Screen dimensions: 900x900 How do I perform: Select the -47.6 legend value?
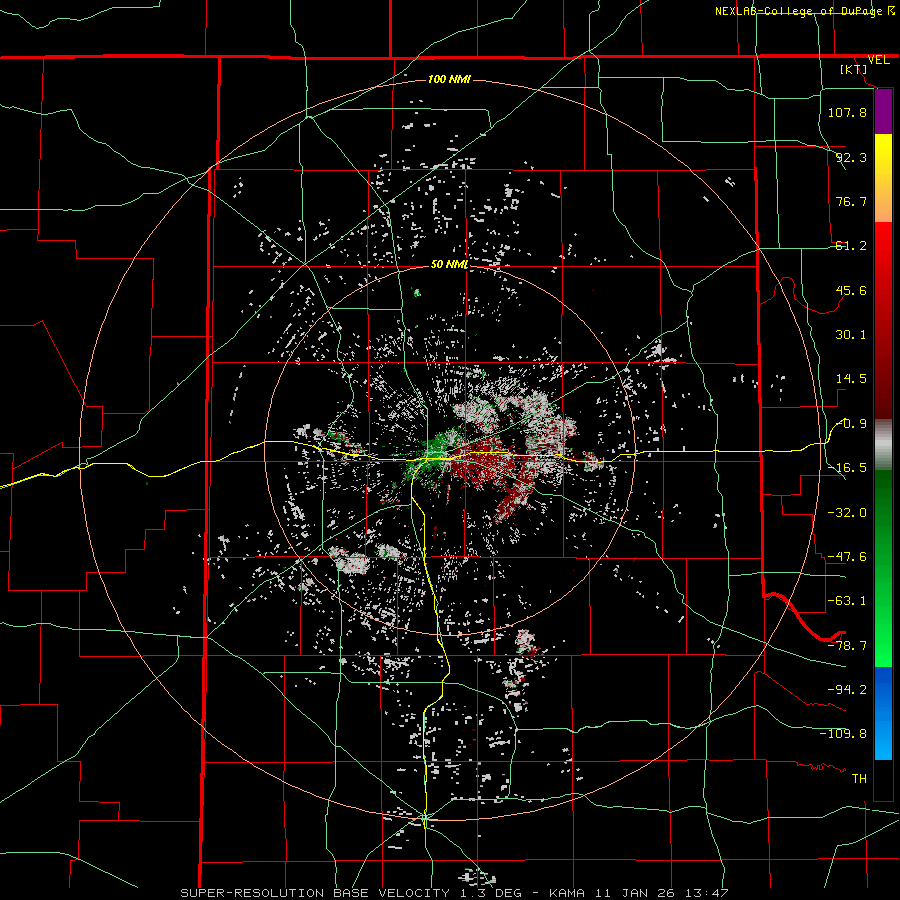click(x=847, y=557)
